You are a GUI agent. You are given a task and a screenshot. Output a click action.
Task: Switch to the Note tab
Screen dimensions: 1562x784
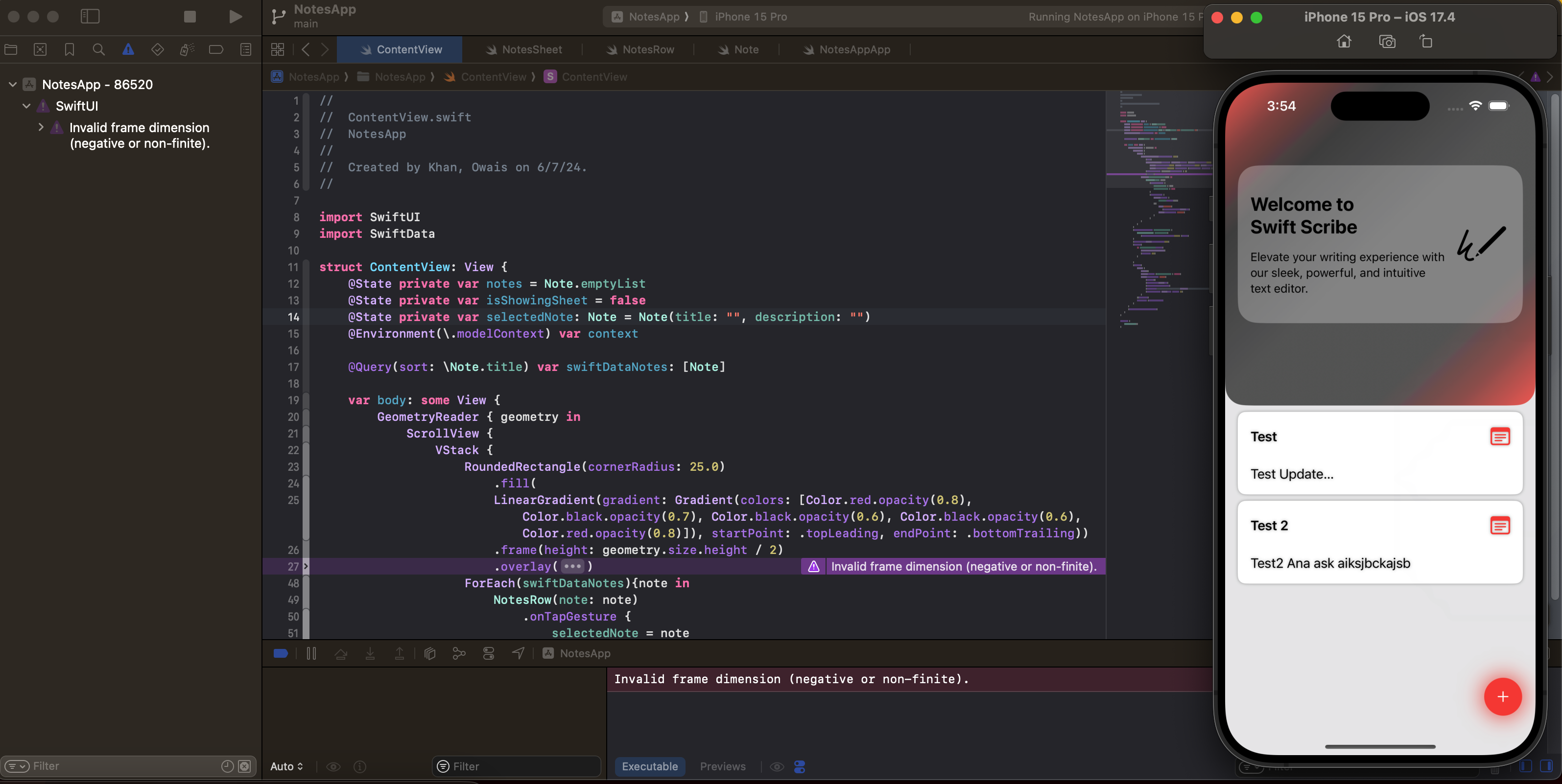click(738, 50)
